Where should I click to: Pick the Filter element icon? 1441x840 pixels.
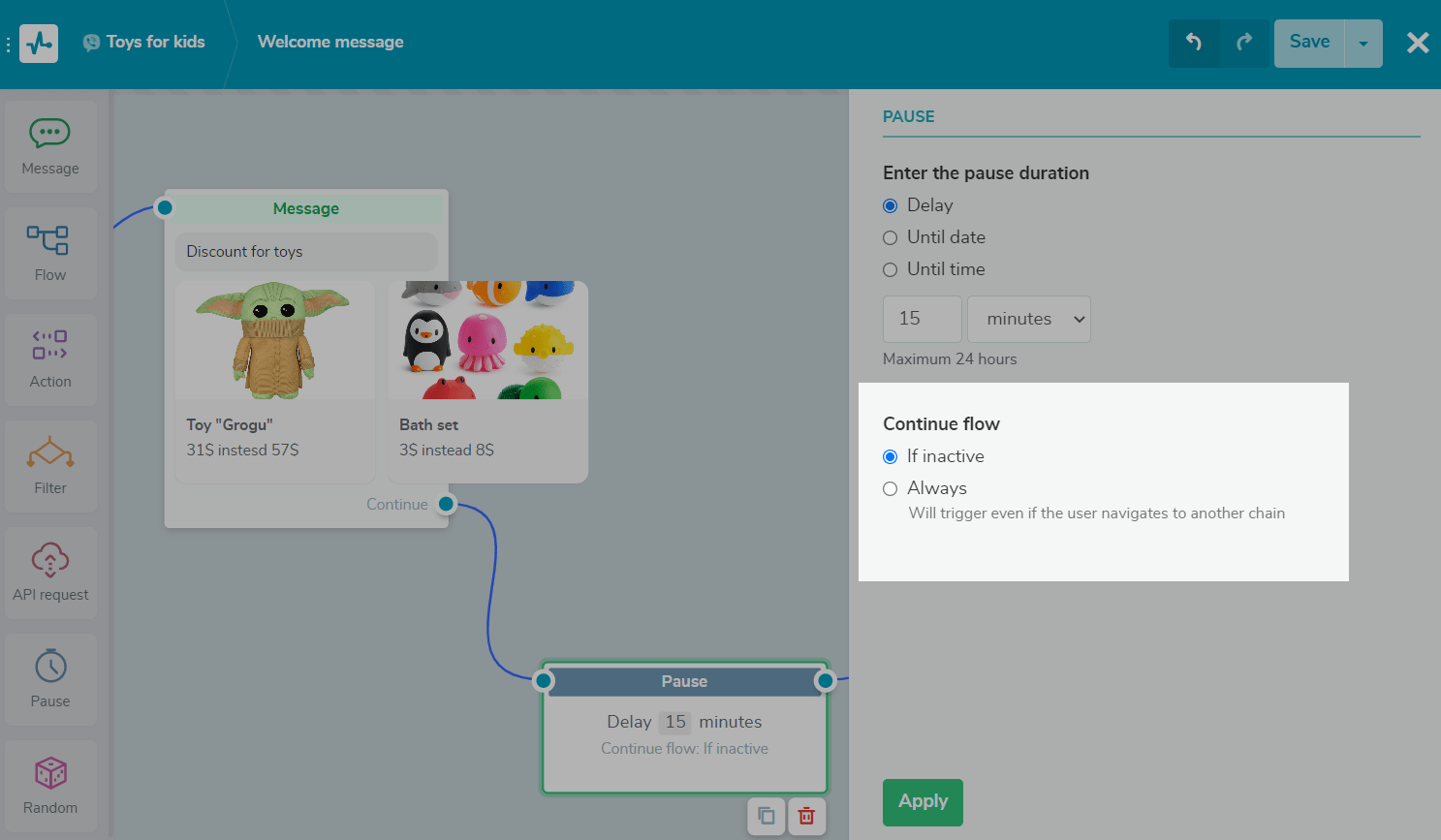click(x=50, y=466)
